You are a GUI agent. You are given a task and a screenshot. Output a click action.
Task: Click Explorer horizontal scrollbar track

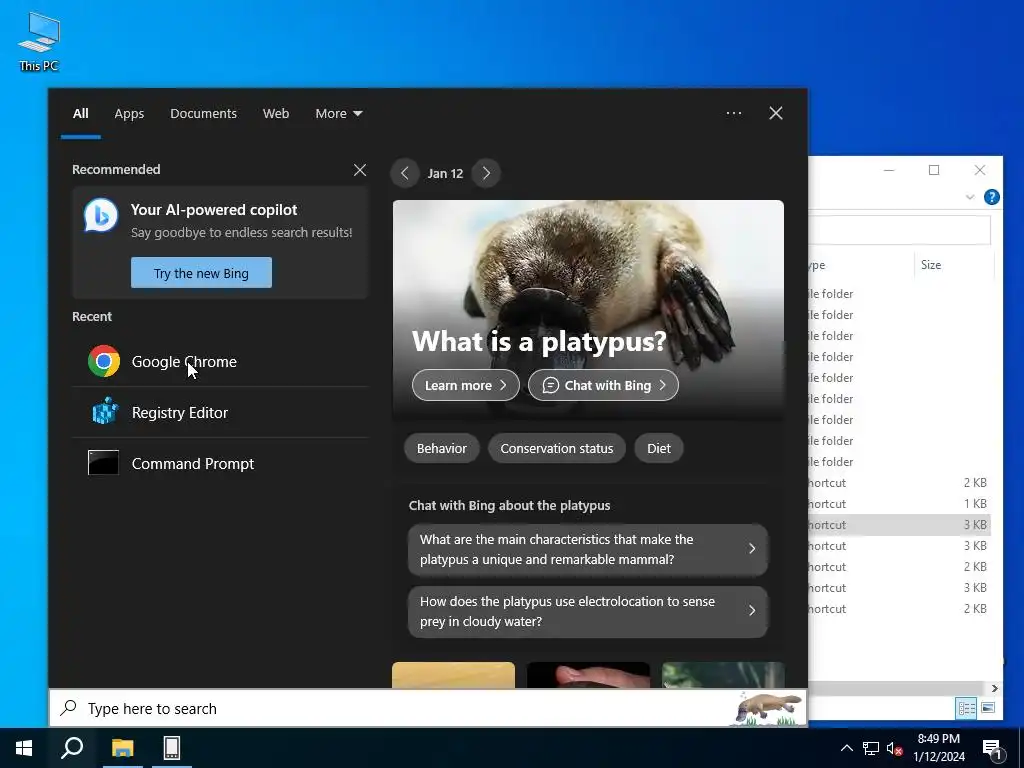pyautogui.click(x=897, y=688)
